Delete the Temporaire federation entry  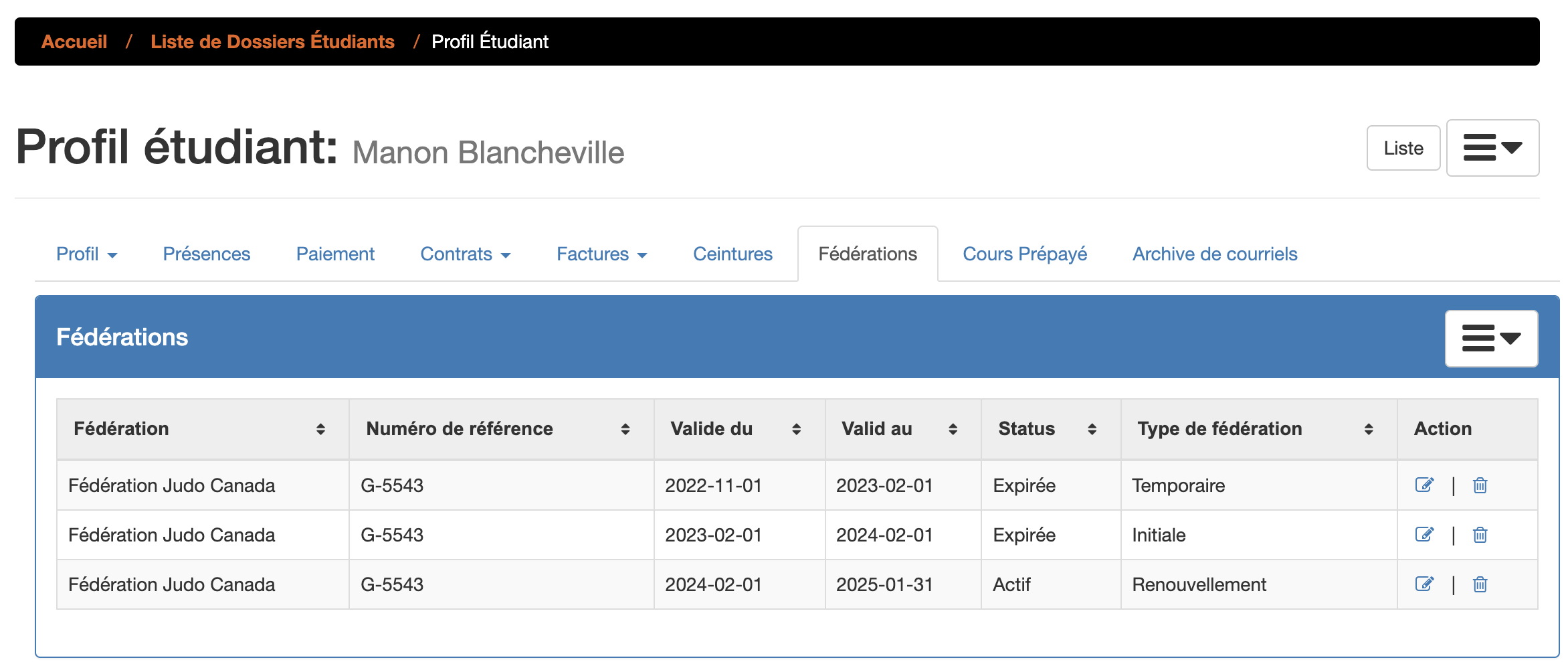coord(1480,485)
